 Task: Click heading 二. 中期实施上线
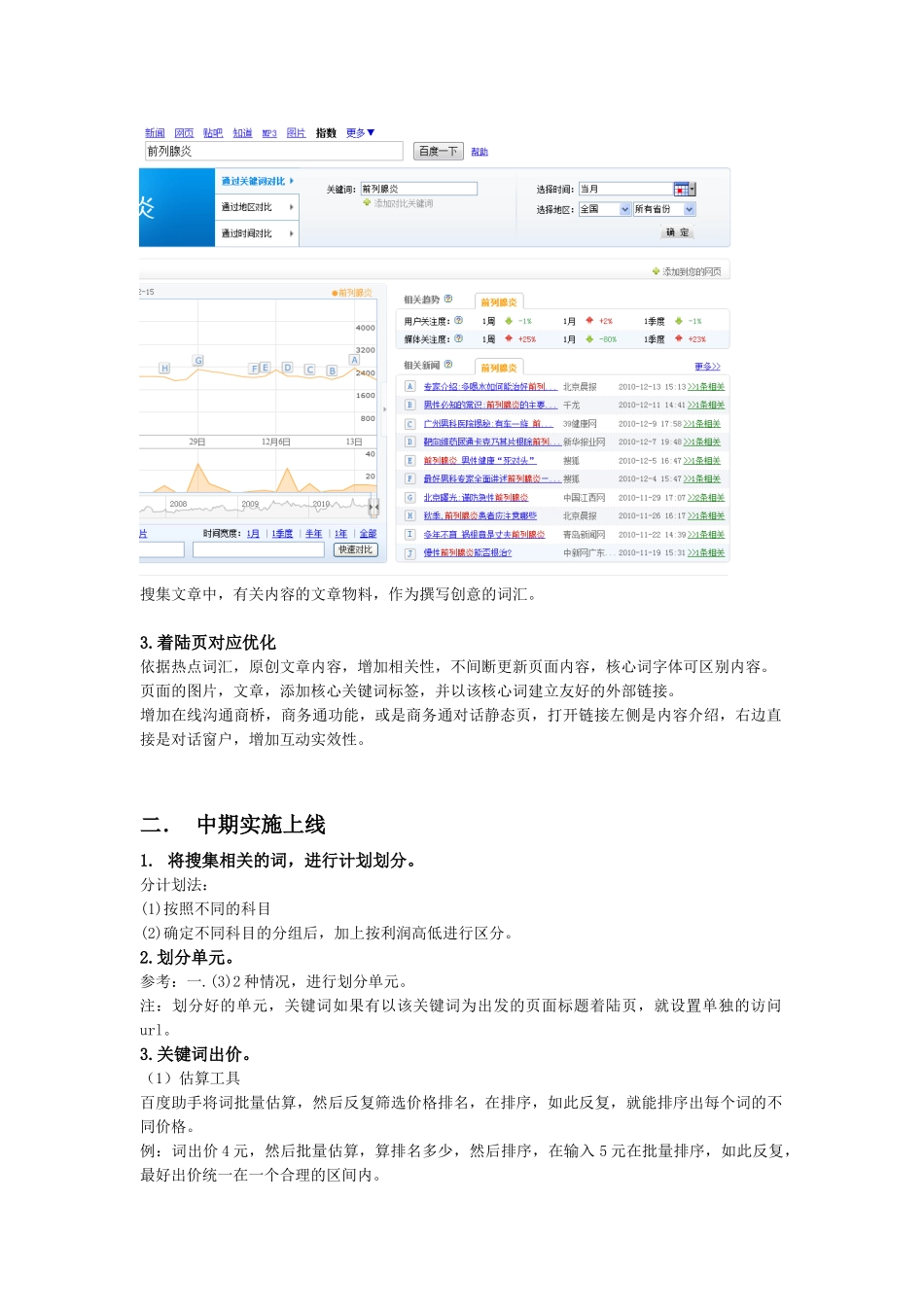pyautogui.click(x=233, y=825)
